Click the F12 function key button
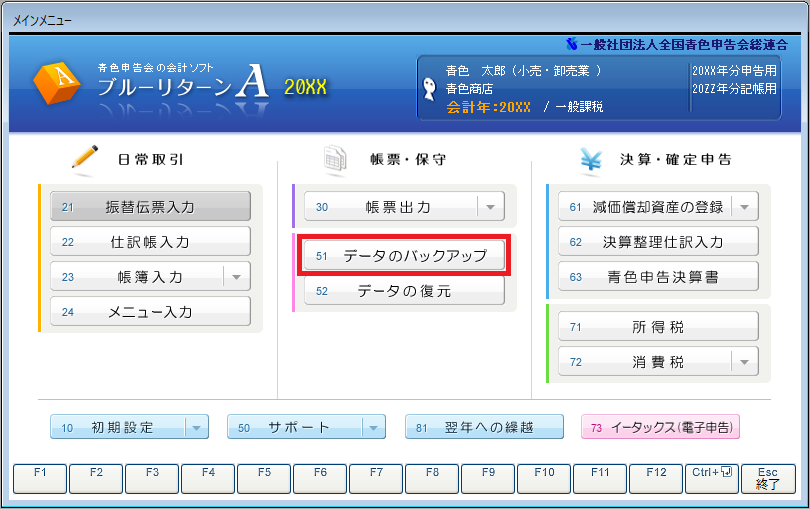 click(x=656, y=479)
